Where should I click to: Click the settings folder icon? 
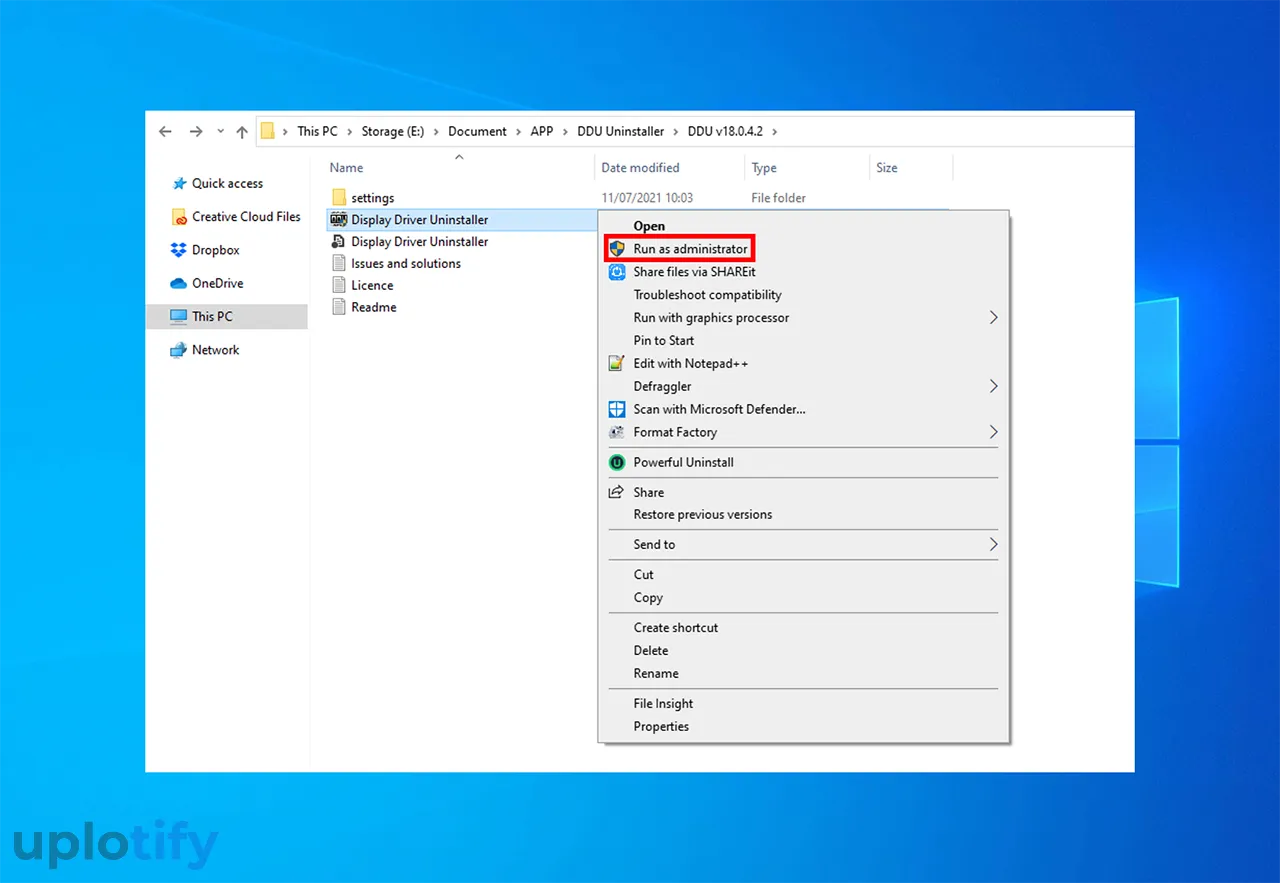[338, 197]
